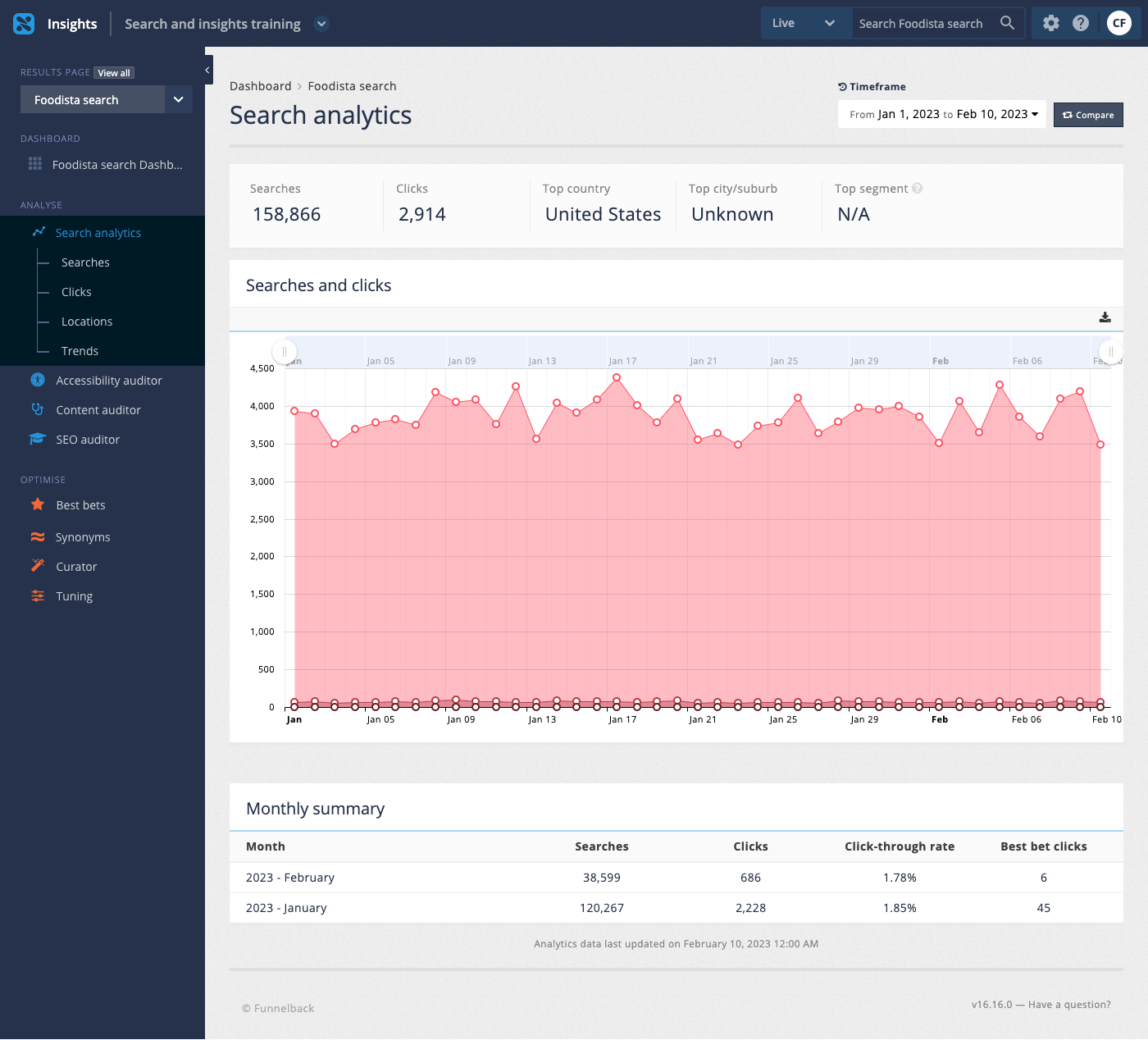Image resolution: width=1148 pixels, height=1040 pixels.
Task: Open the timeframe date range dropdown
Action: [x=941, y=114]
